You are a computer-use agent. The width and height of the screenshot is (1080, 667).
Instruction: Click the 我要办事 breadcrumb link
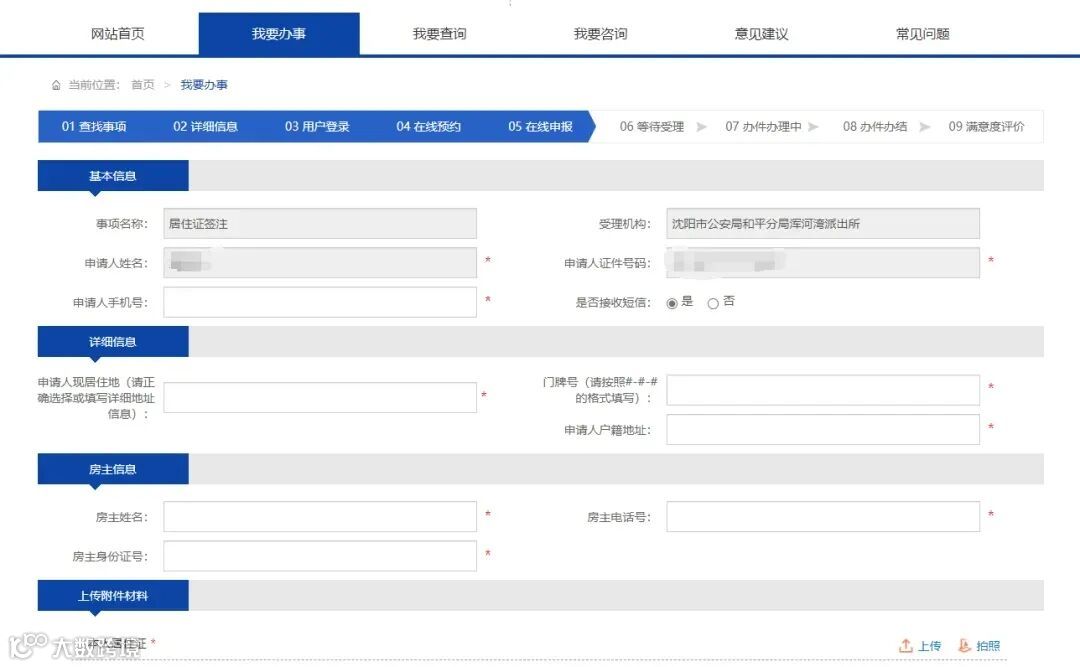pyautogui.click(x=204, y=85)
